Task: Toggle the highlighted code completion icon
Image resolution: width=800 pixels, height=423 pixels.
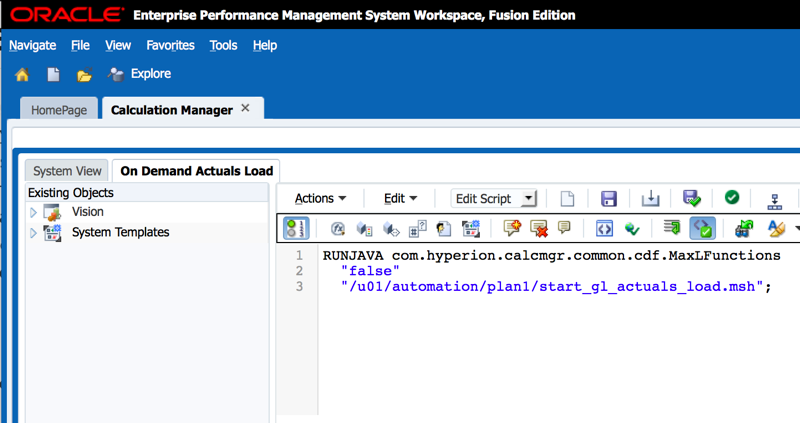Action: pos(702,228)
